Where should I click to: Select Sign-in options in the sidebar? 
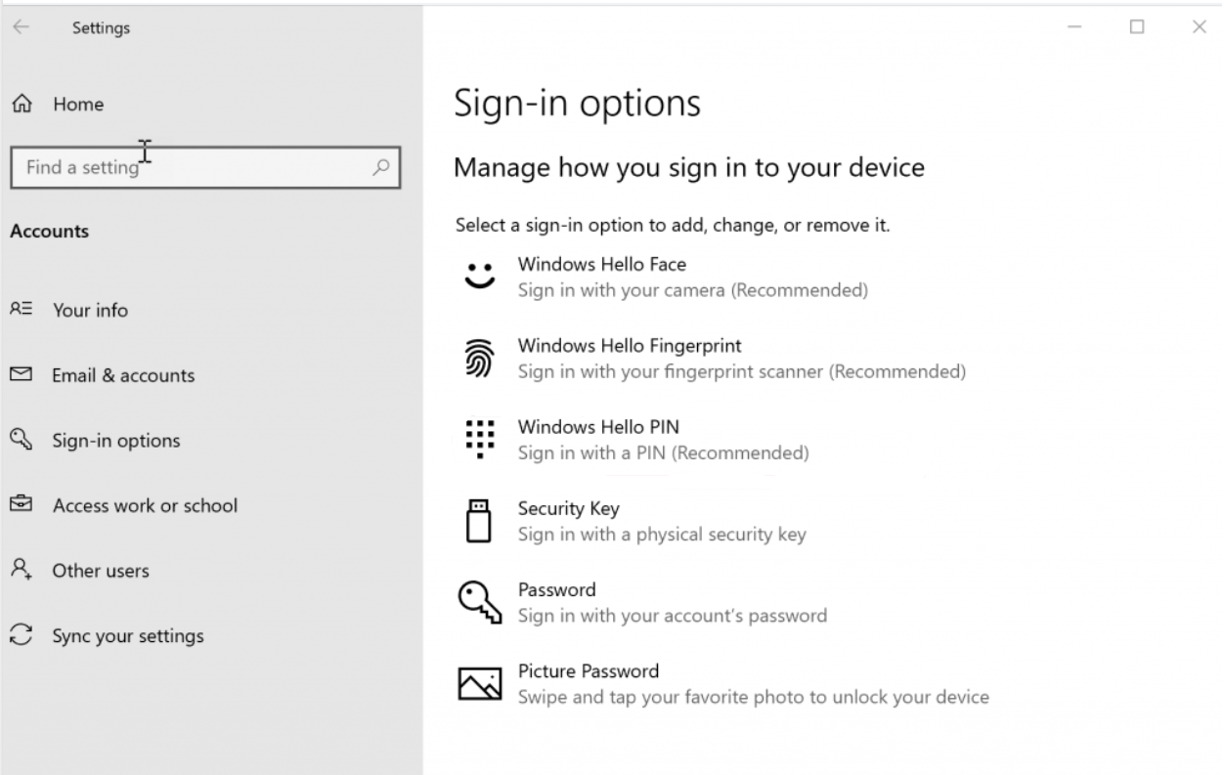click(x=116, y=440)
